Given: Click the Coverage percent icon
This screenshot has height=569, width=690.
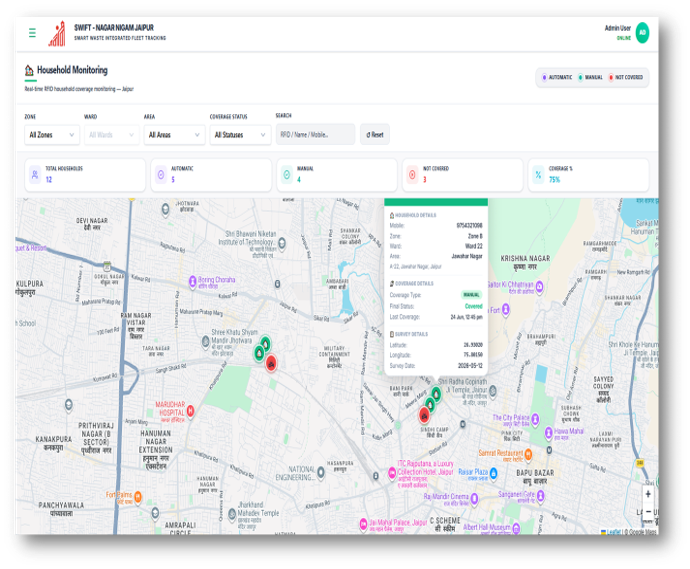Looking at the screenshot, I should coord(538,175).
